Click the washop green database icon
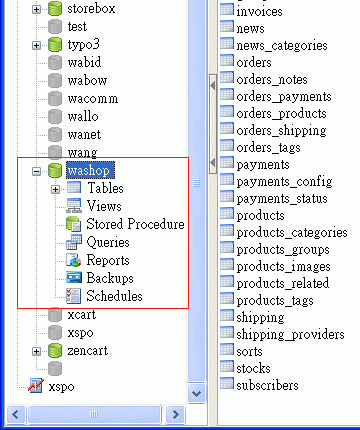The image size is (360, 430). [x=55, y=171]
